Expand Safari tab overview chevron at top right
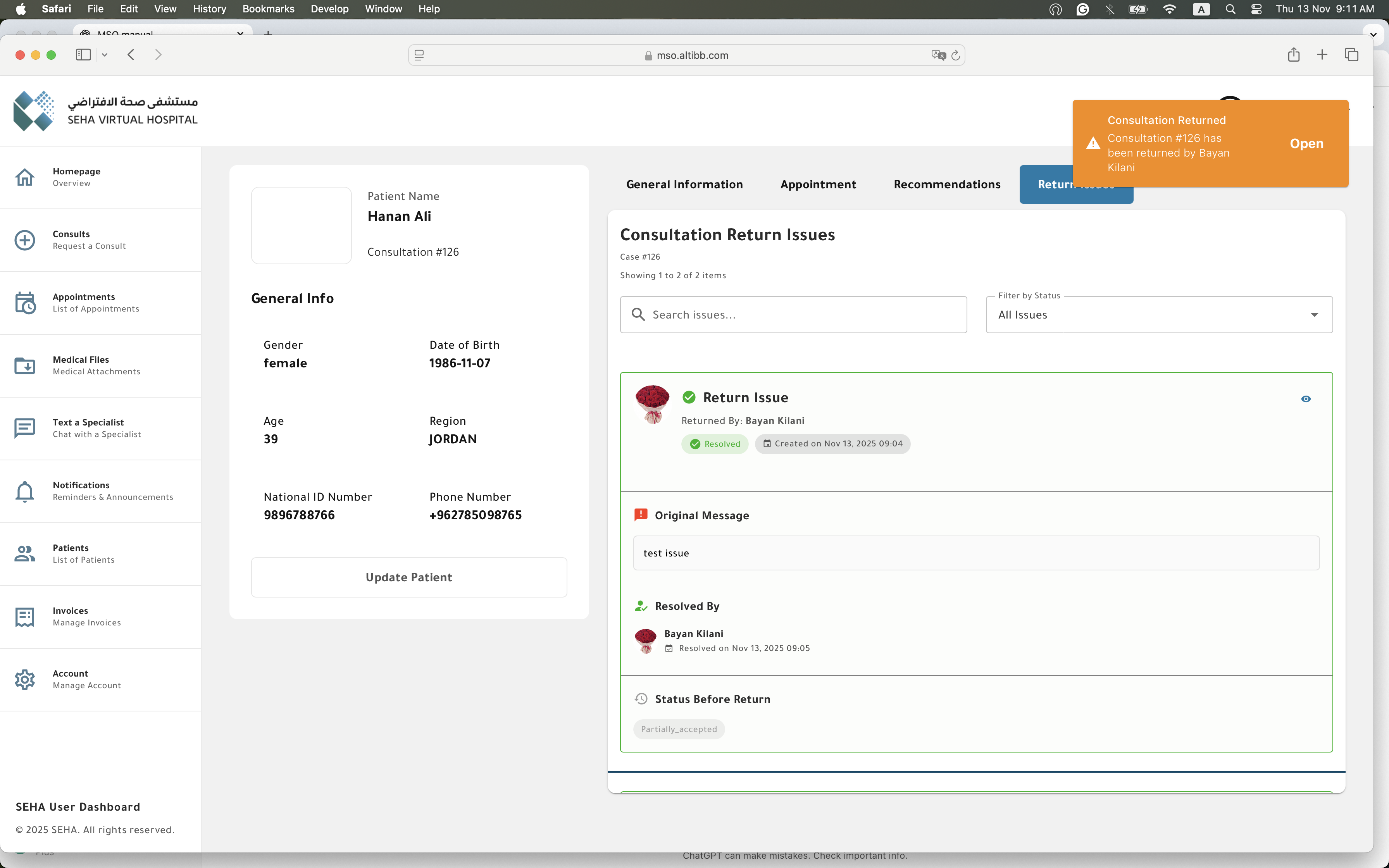Viewport: 1389px width, 868px height. pyautogui.click(x=1373, y=34)
